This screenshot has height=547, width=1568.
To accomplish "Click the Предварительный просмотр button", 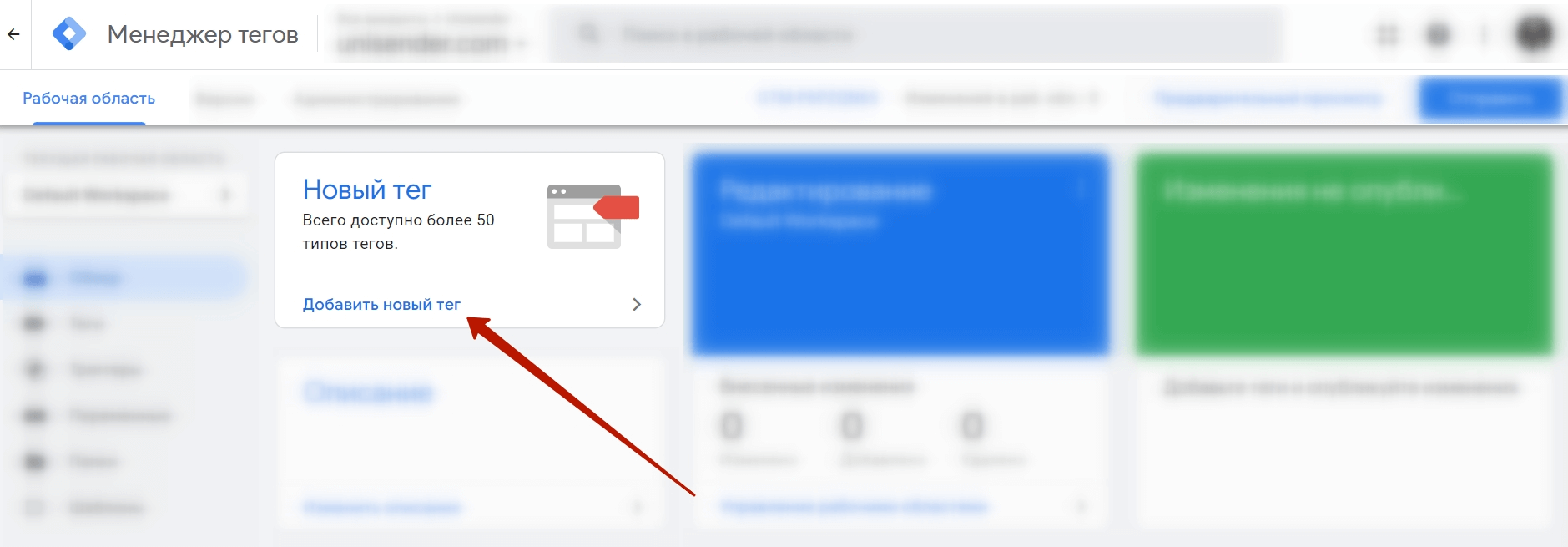I will pos(1268,99).
